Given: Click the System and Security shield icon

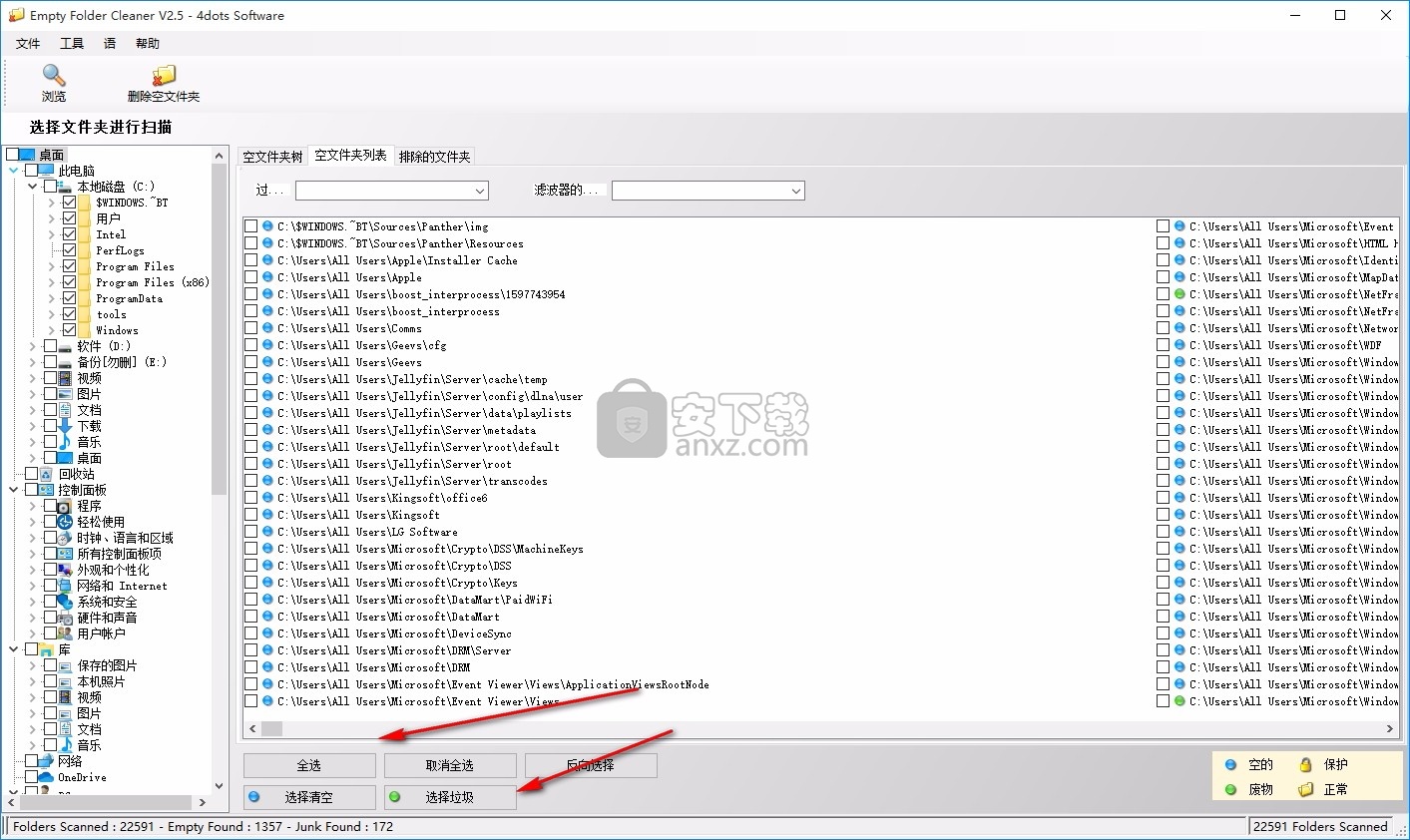Looking at the screenshot, I should click(66, 602).
